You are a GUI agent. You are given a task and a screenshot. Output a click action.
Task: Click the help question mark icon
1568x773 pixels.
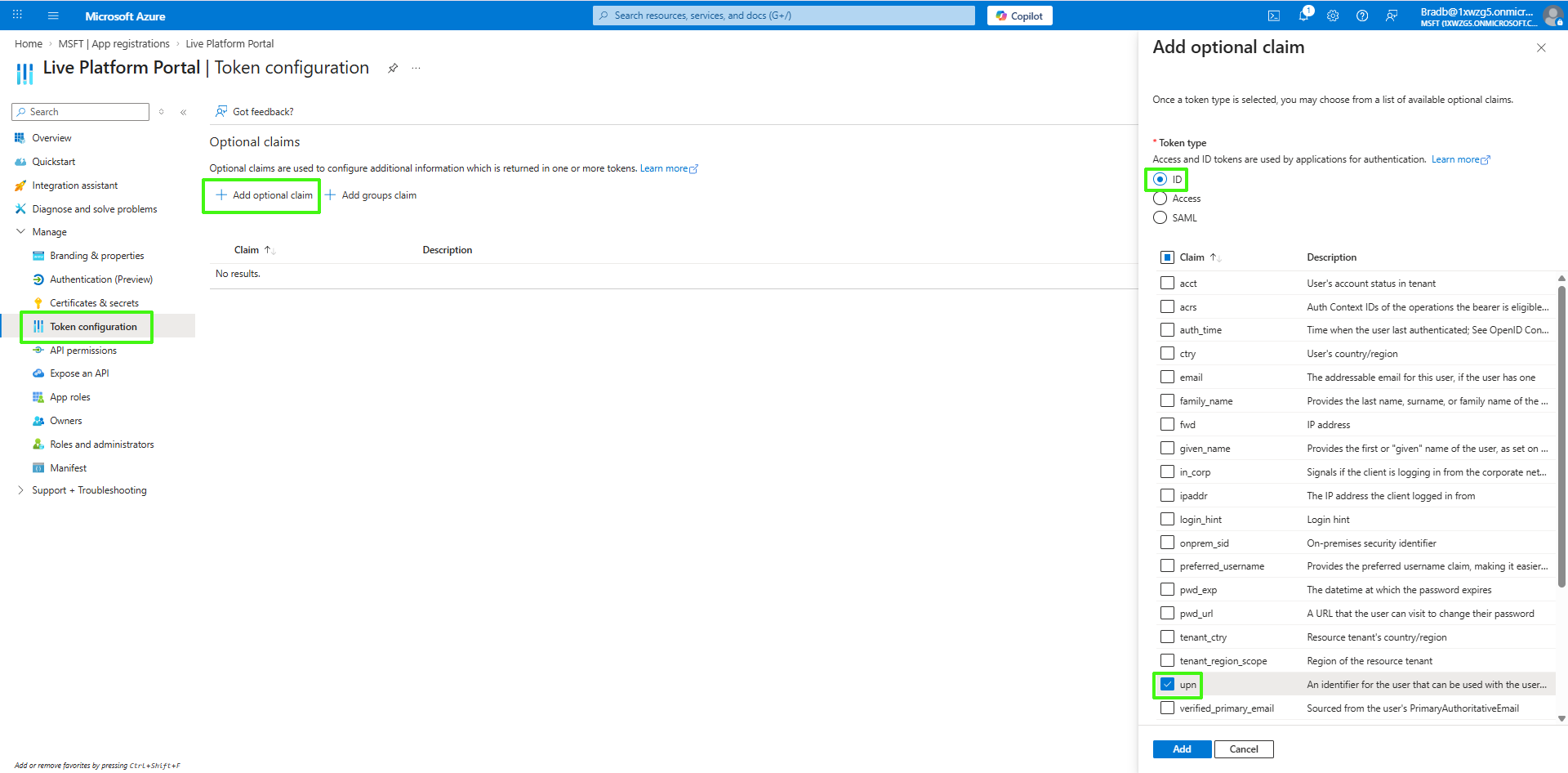point(1362,16)
